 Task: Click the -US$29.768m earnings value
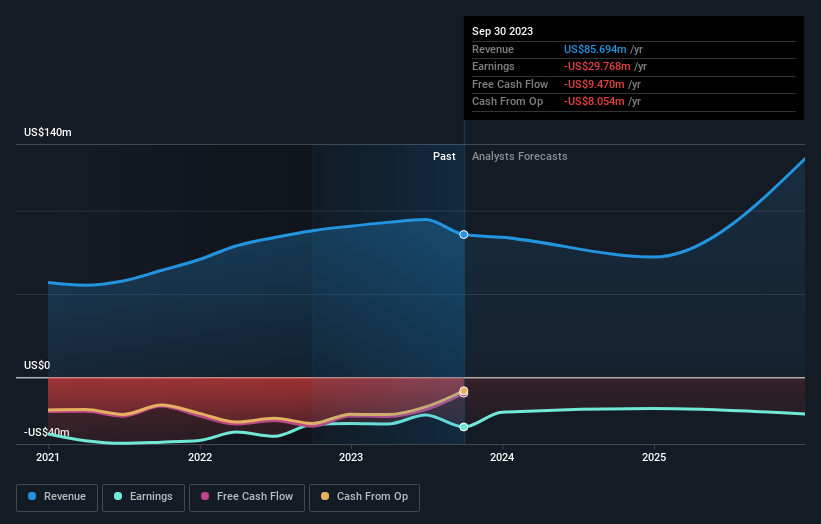[x=597, y=66]
